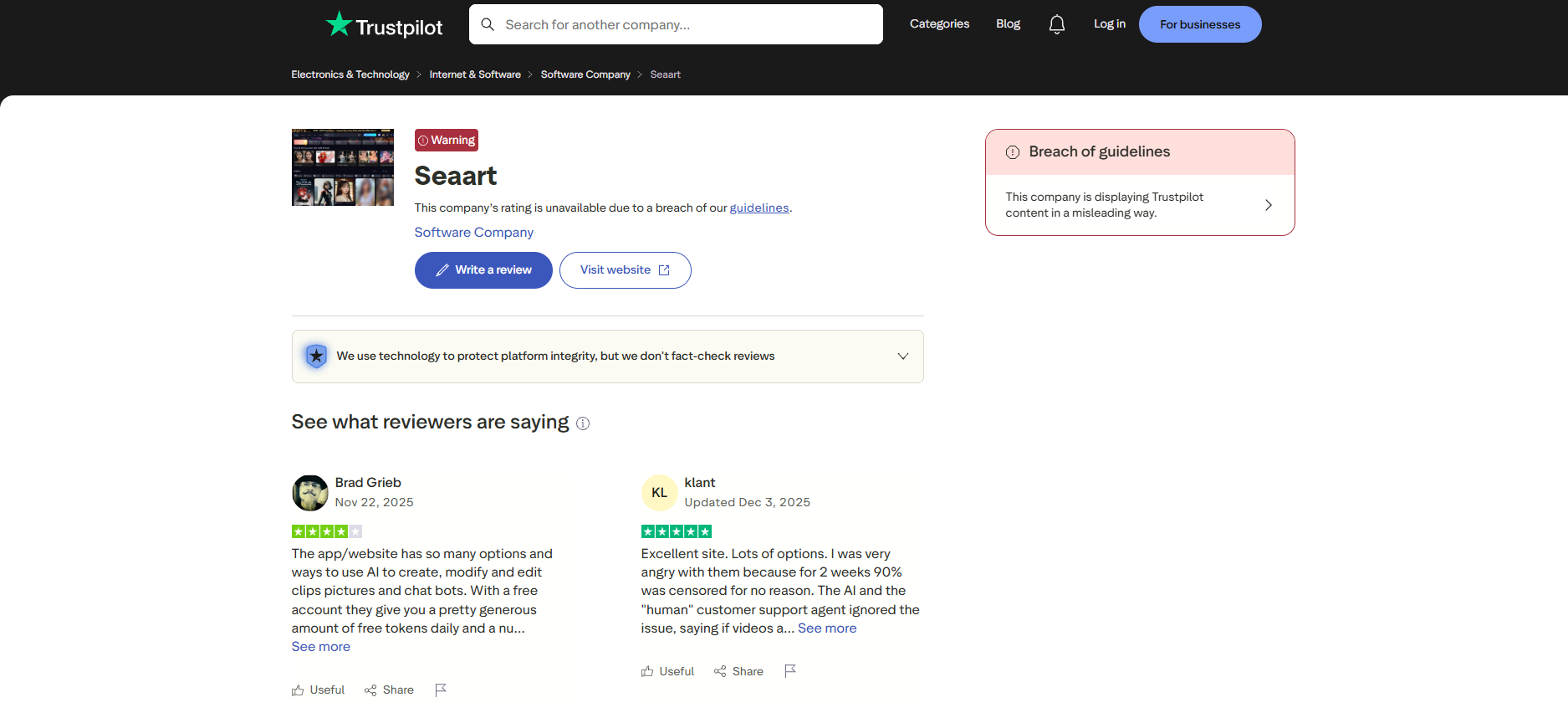Click klant's five-star rating
Image resolution: width=1568 pixels, height=718 pixels.
(677, 531)
